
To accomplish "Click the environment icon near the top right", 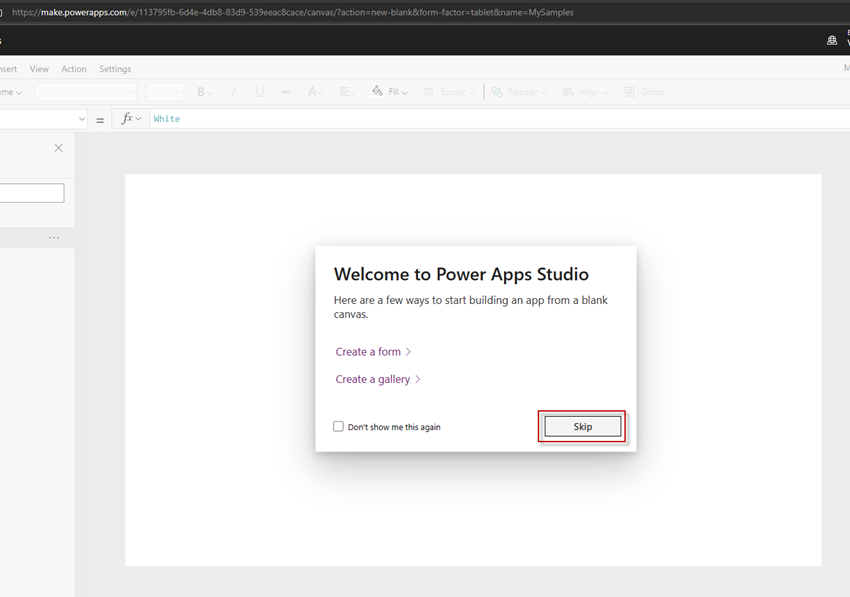I will point(831,40).
